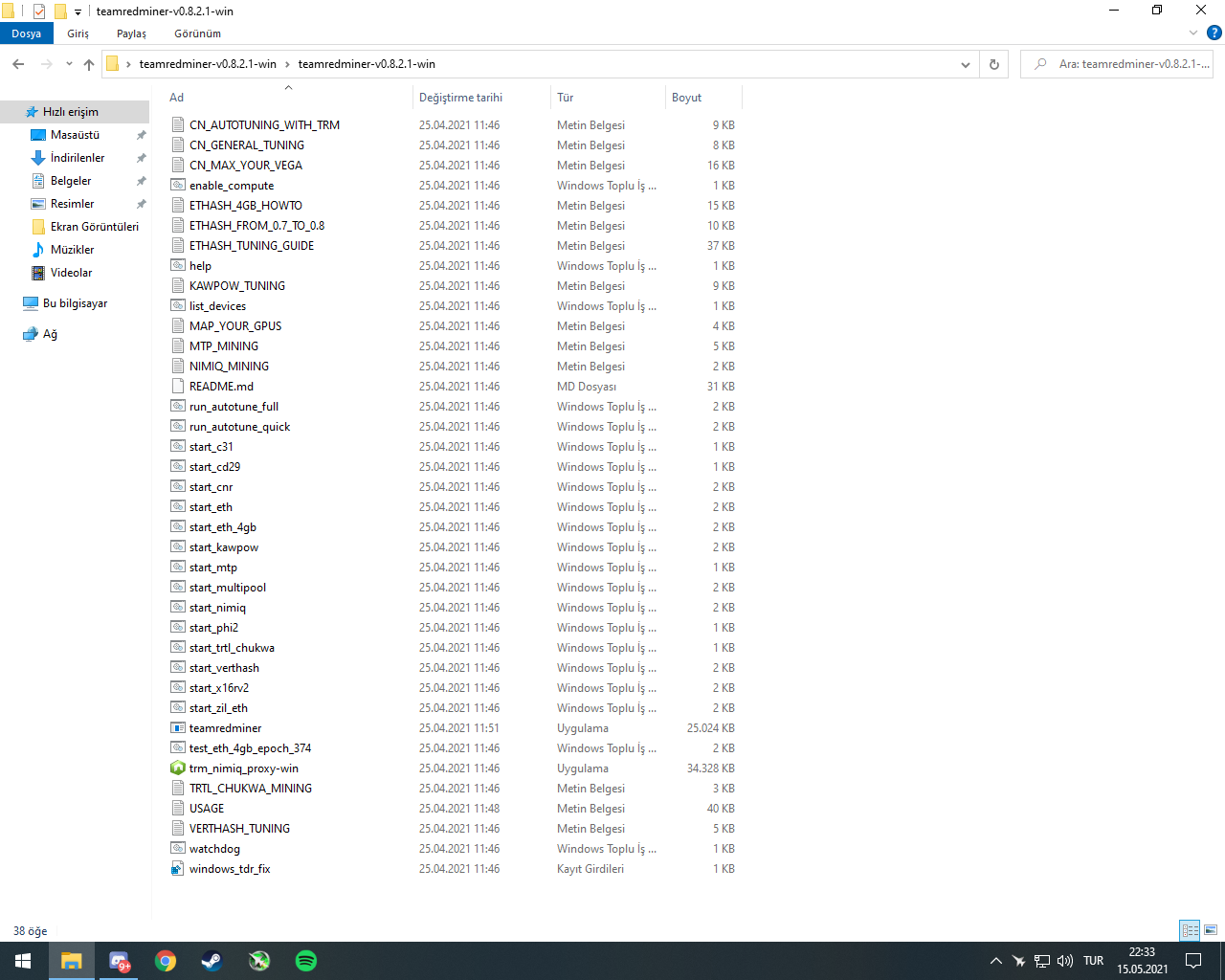Click the watchdog batch file icon

coord(177,848)
